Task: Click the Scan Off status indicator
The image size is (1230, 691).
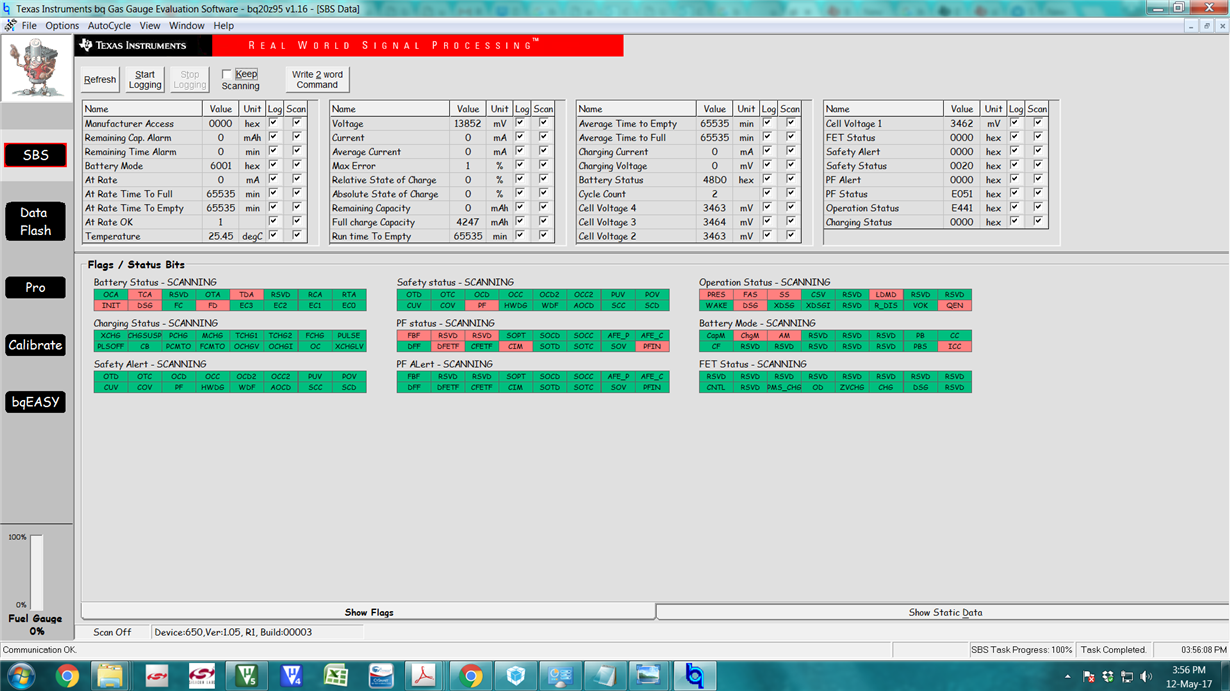Action: 112,632
